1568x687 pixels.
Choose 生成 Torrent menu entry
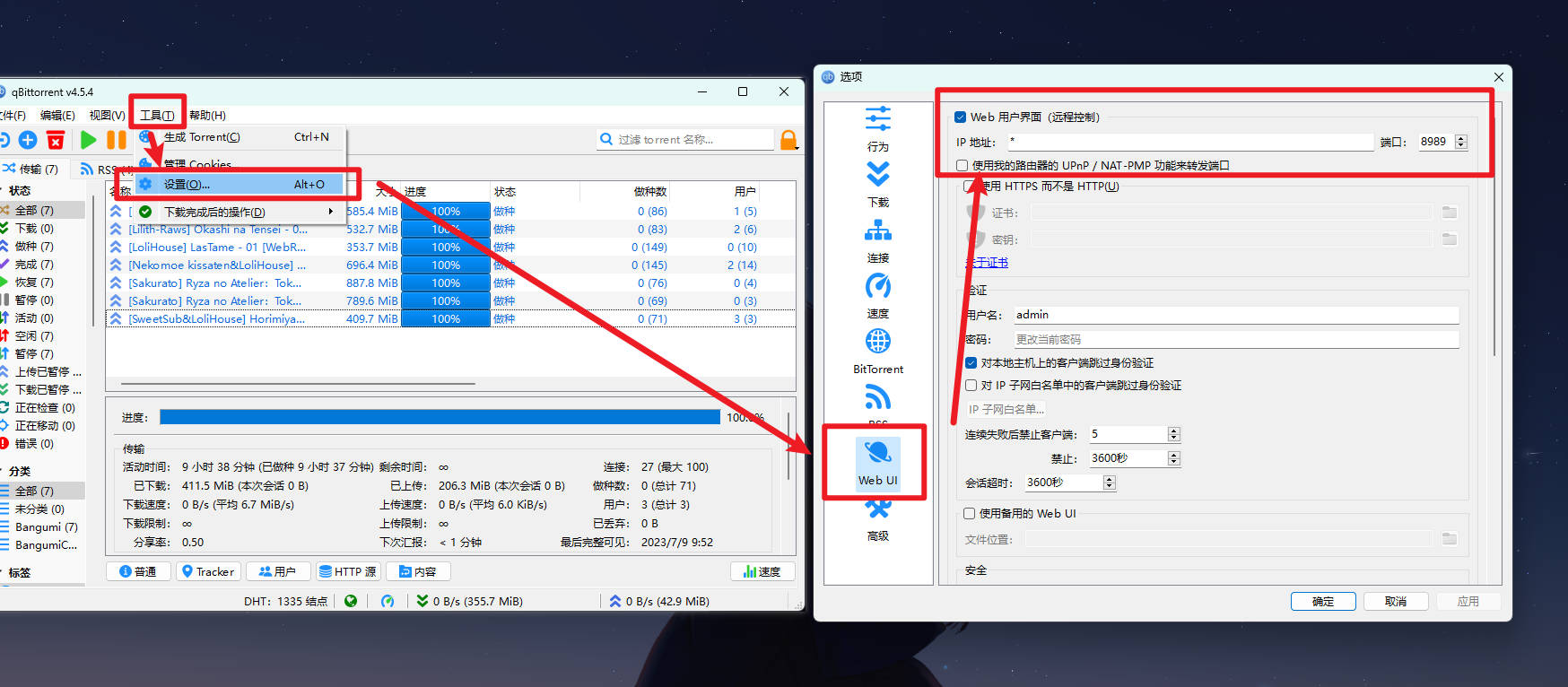pyautogui.click(x=240, y=137)
